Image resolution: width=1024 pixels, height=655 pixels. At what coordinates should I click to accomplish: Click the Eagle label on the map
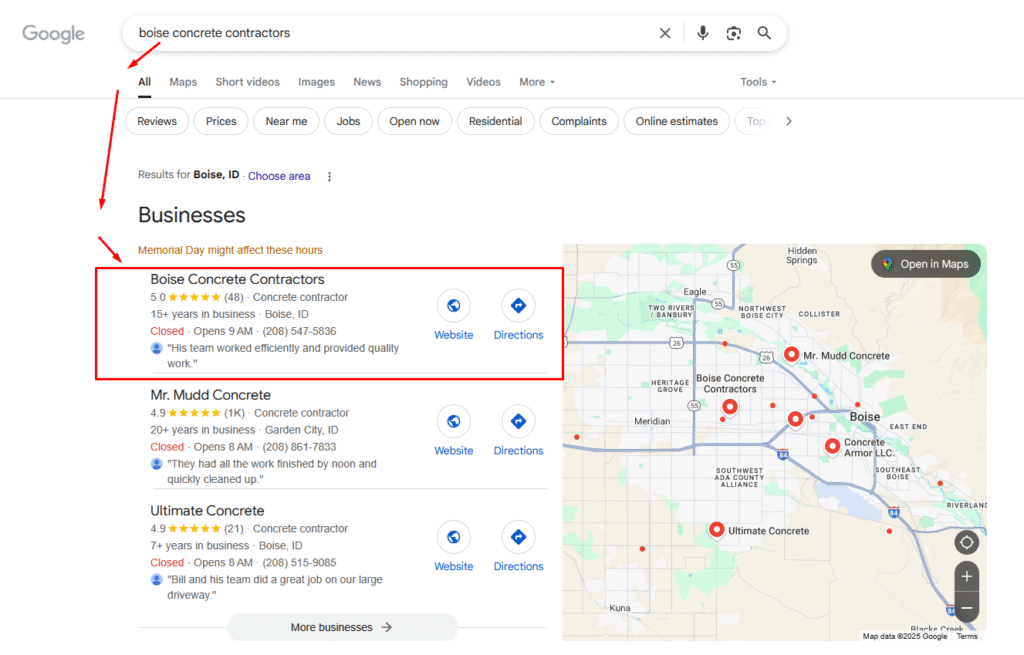pyautogui.click(x=695, y=292)
